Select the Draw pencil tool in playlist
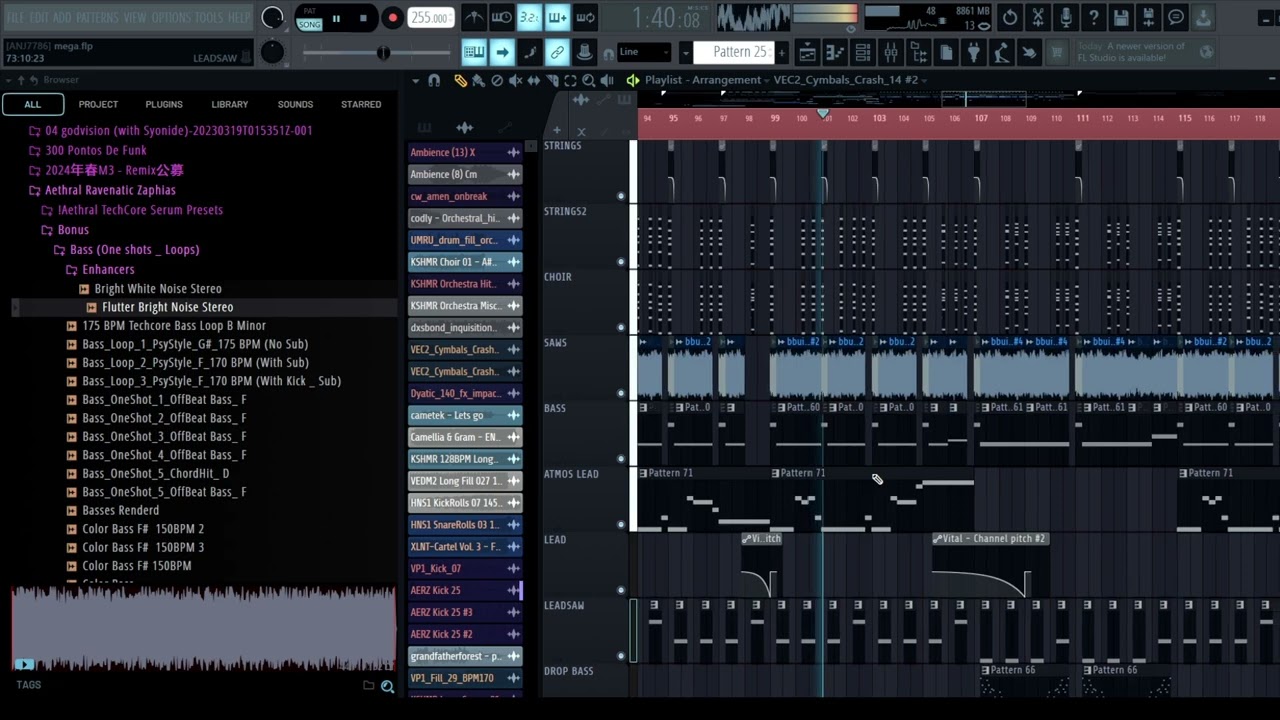Screen dimensions: 1280x720 click(460, 80)
